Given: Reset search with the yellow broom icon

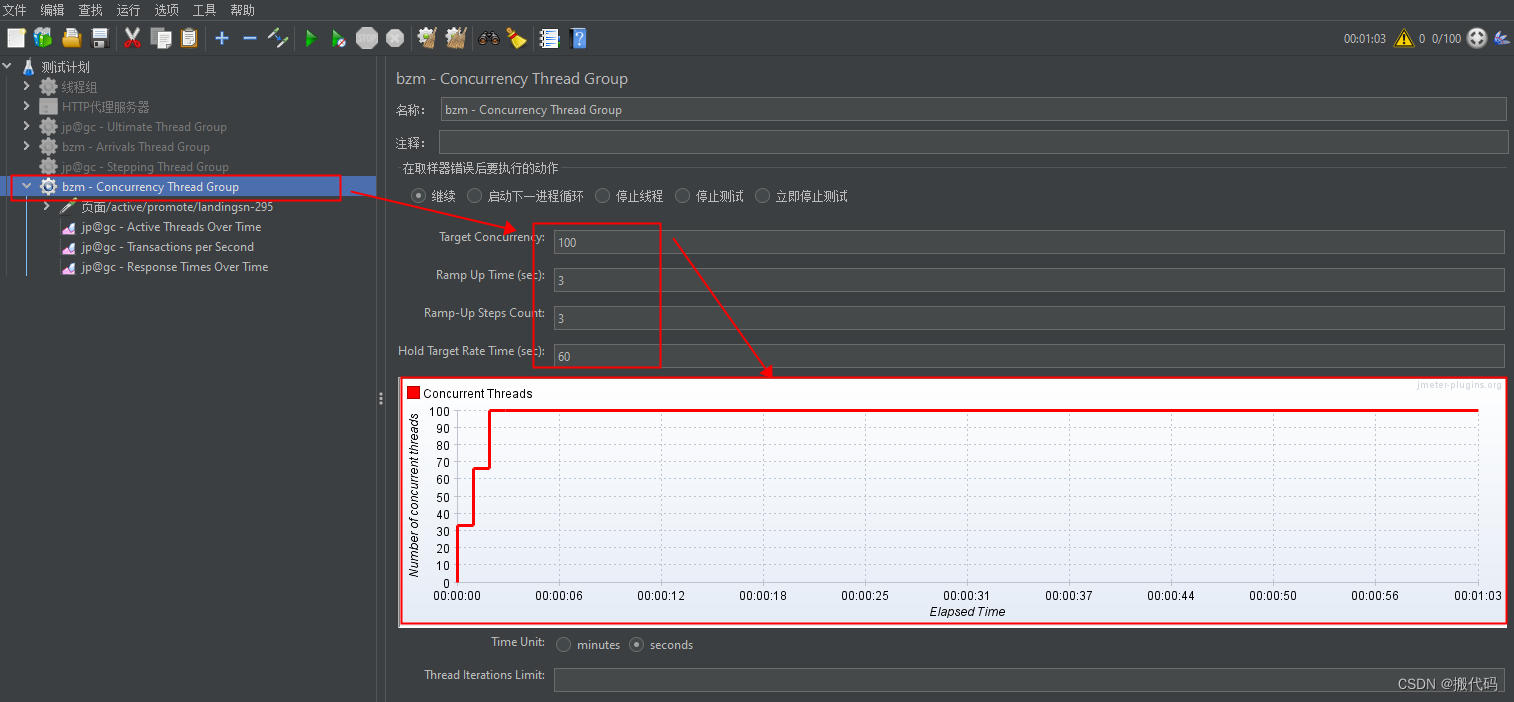Looking at the screenshot, I should pyautogui.click(x=516, y=38).
